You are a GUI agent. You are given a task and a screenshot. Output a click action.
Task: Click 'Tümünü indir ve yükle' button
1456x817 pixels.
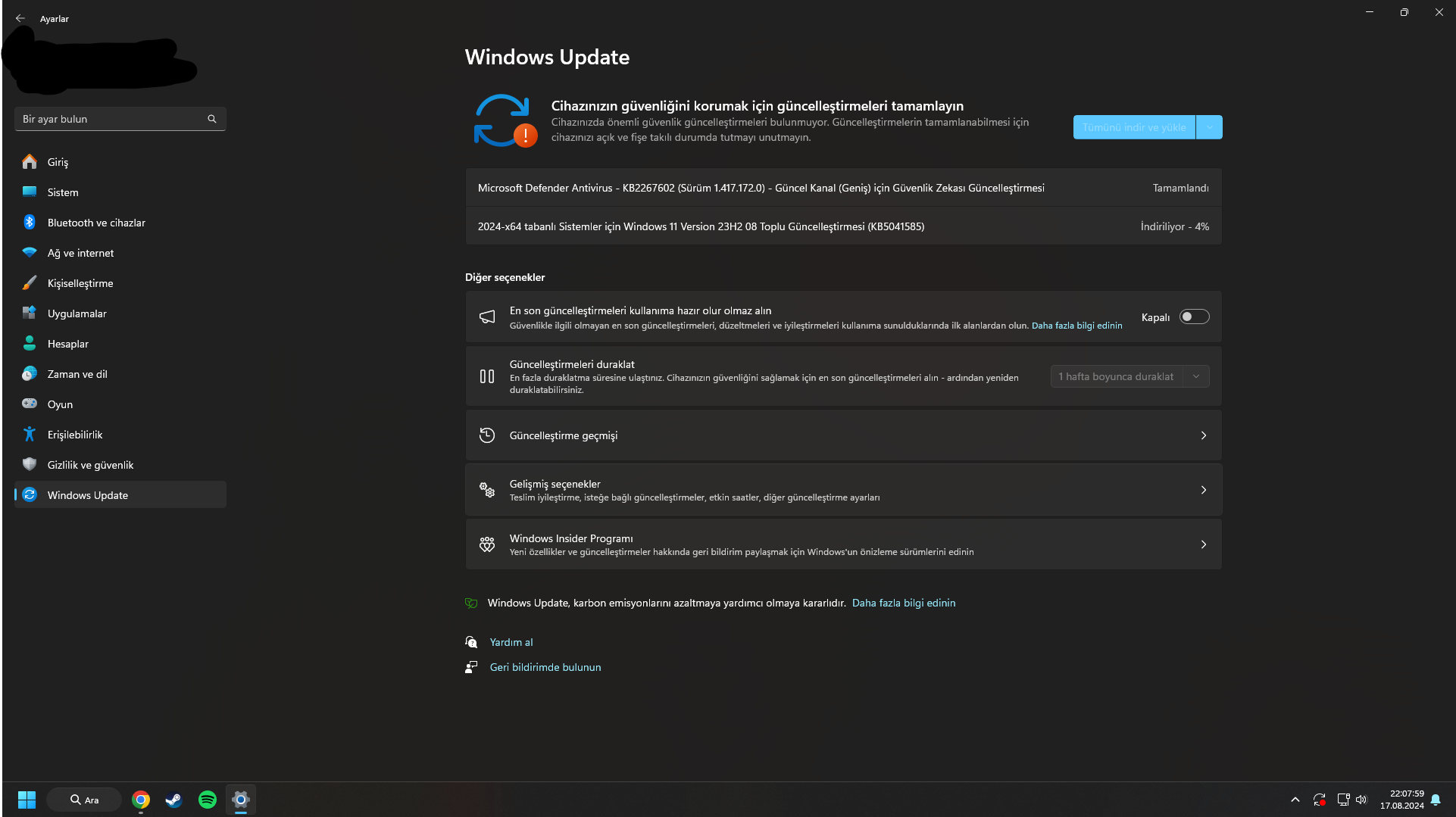click(x=1134, y=127)
